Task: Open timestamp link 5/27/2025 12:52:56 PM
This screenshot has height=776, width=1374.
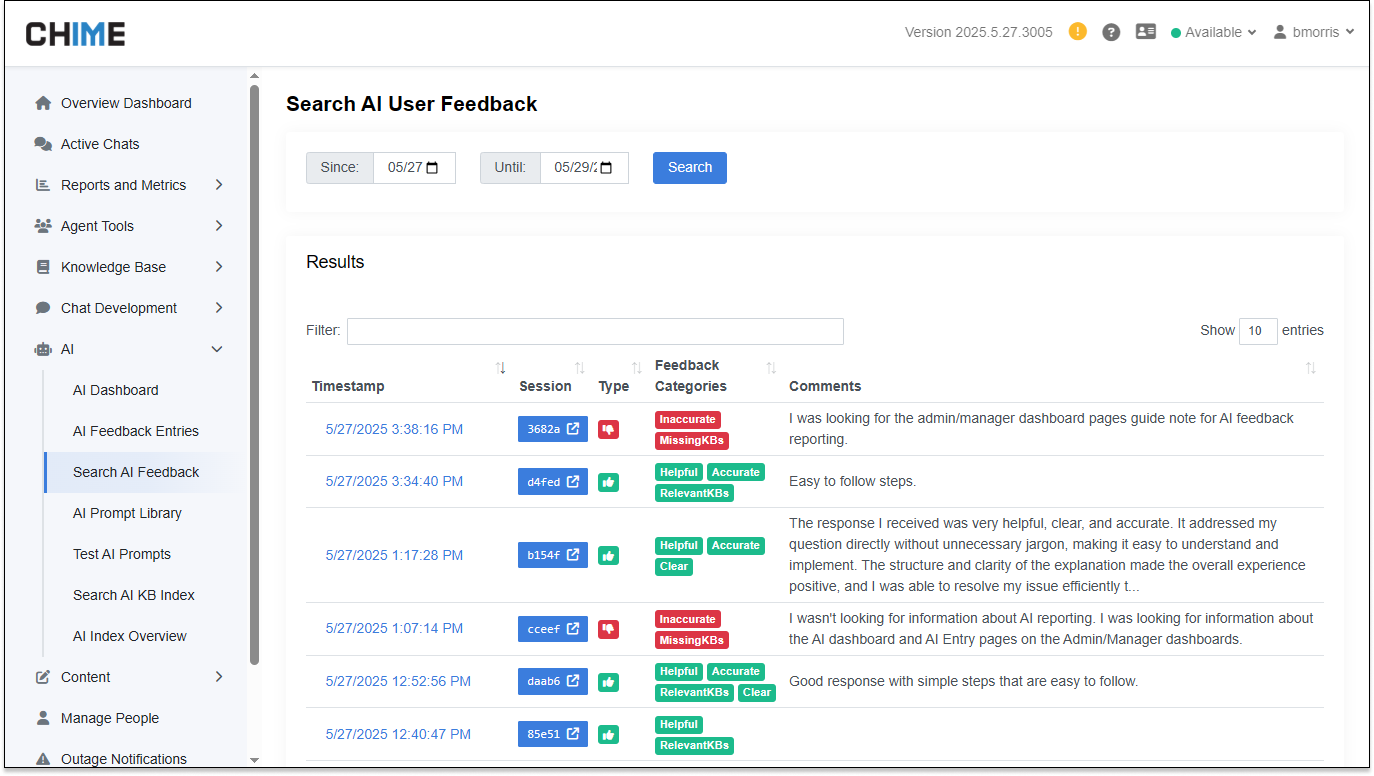Action: tap(398, 682)
